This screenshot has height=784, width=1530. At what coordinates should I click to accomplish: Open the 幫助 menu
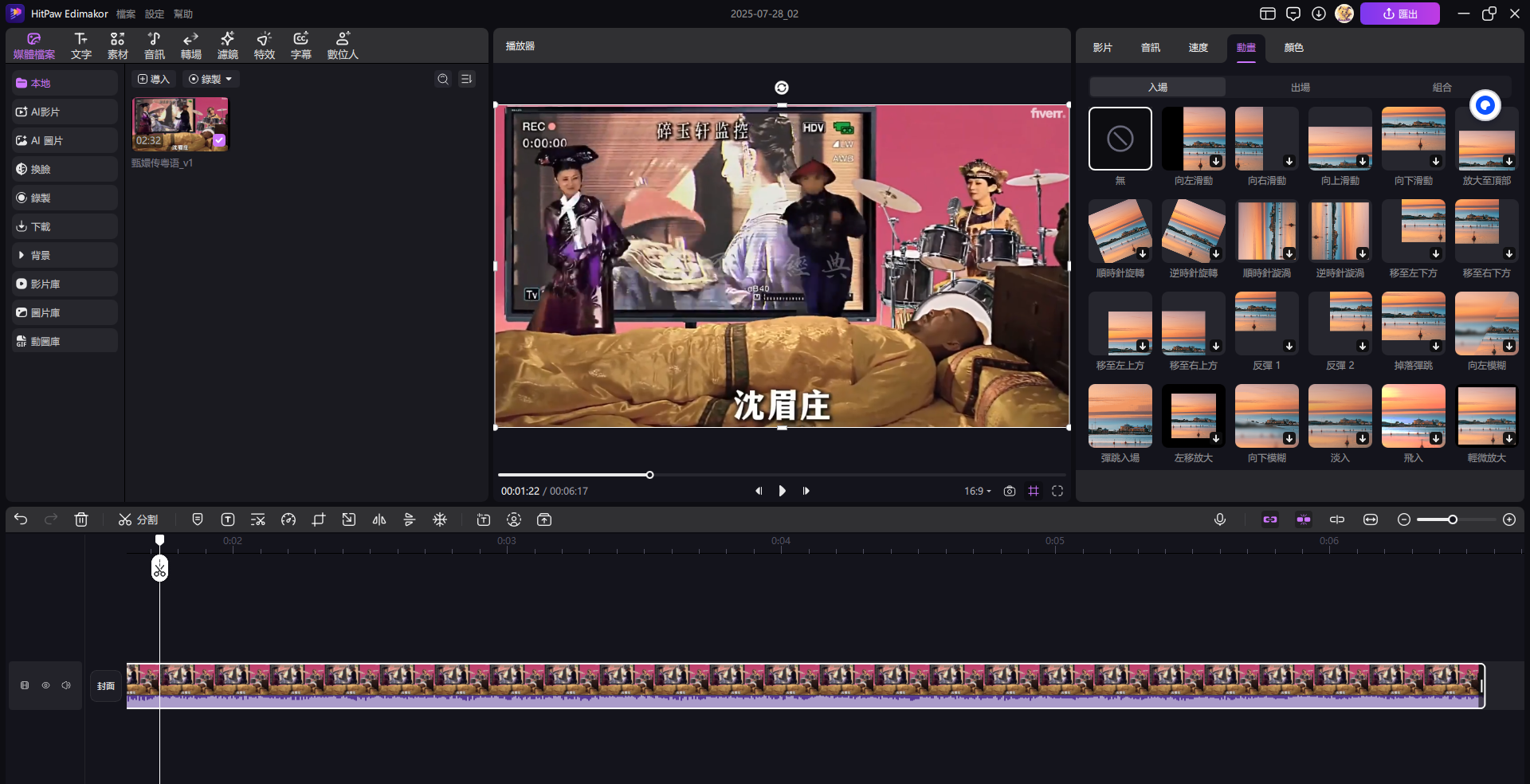(183, 14)
